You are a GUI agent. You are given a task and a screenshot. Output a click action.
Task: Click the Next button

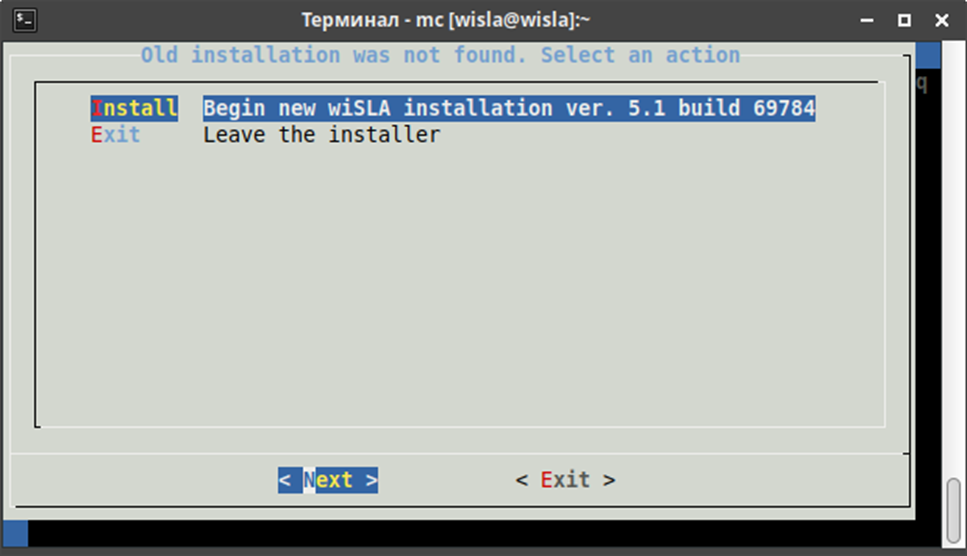[x=327, y=480]
